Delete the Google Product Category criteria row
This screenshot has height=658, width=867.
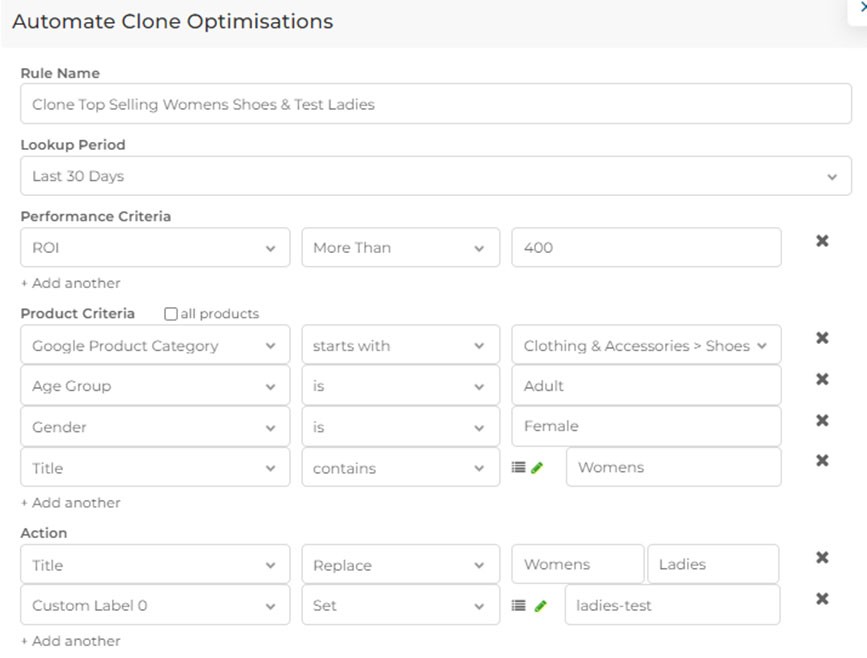pos(822,337)
